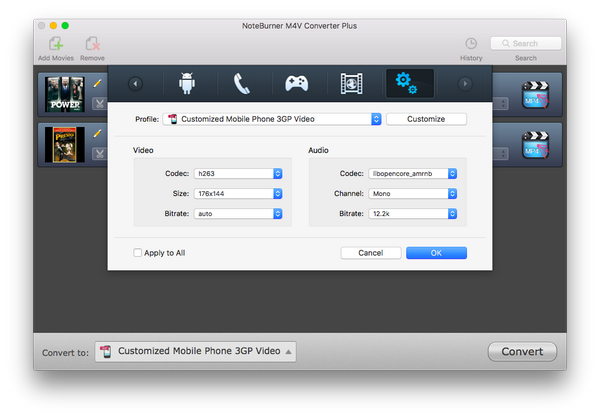
Task: Click the Cancel button
Action: [x=371, y=253]
